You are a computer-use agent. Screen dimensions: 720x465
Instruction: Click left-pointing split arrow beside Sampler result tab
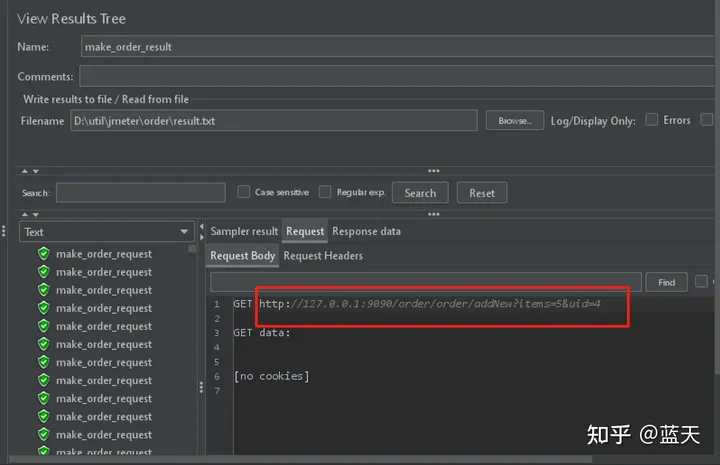202,226
